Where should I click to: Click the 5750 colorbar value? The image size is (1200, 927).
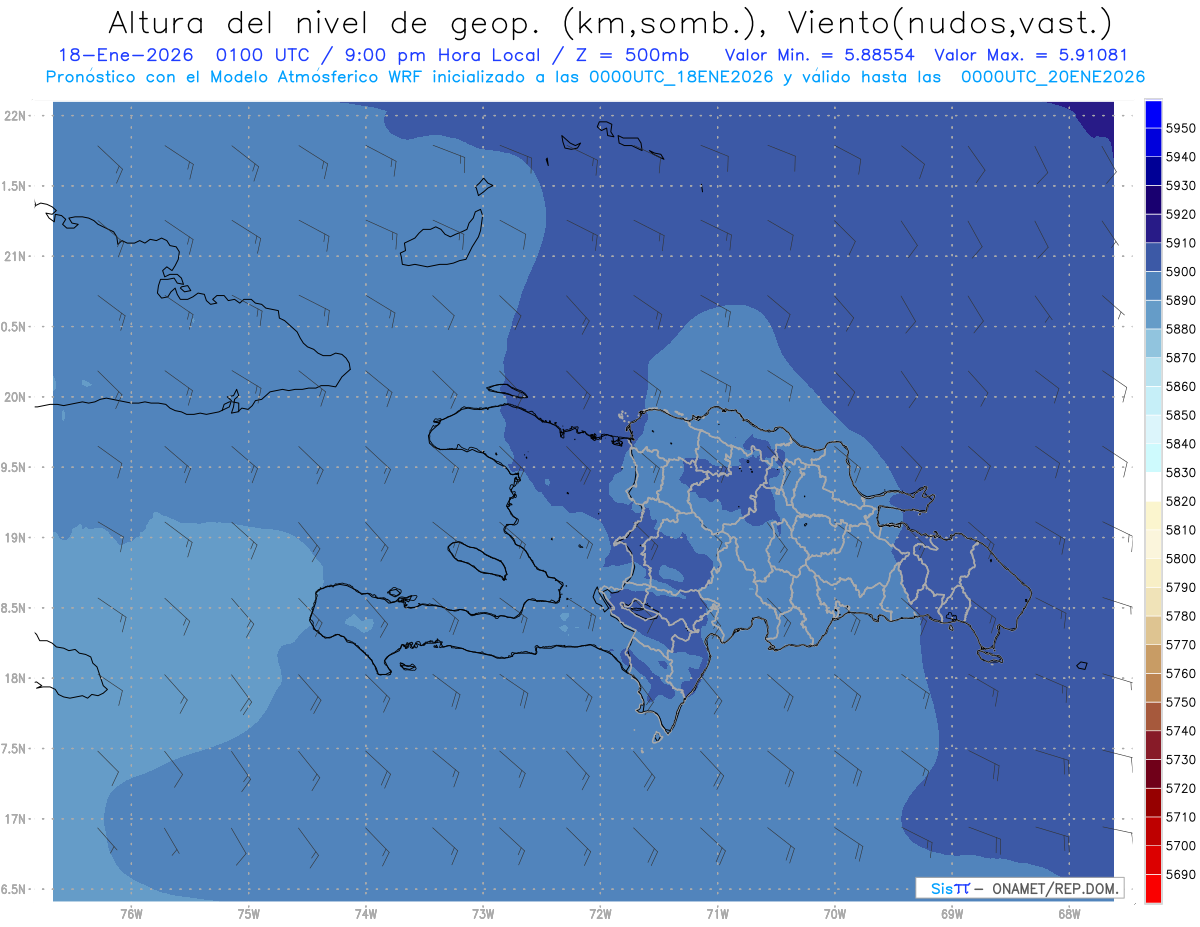click(x=1180, y=702)
